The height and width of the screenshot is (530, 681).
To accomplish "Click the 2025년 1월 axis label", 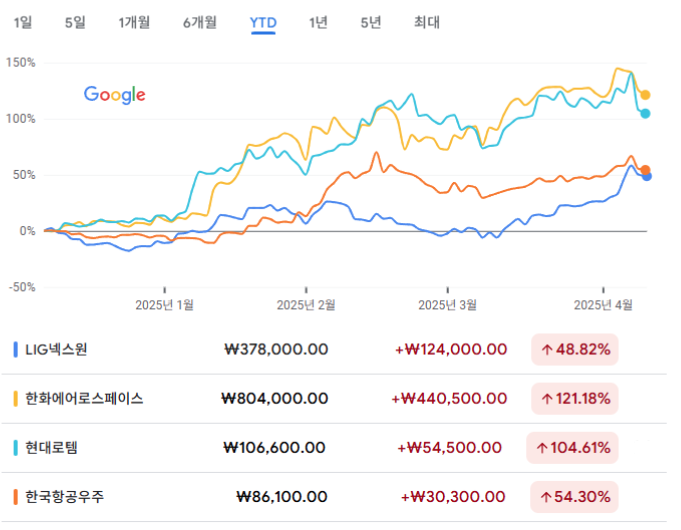I will (x=165, y=305).
